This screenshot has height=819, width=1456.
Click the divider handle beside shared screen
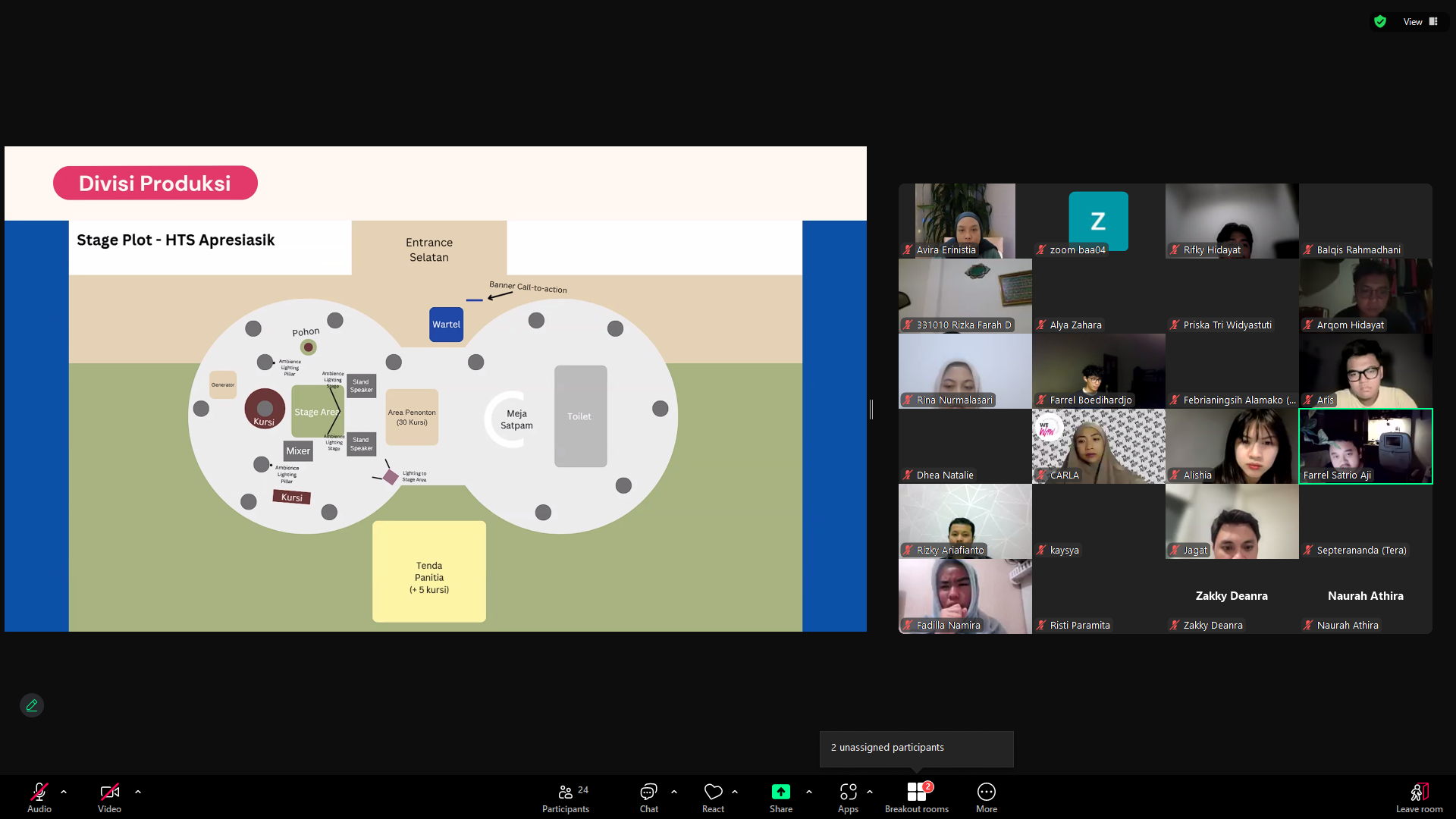coord(871,409)
